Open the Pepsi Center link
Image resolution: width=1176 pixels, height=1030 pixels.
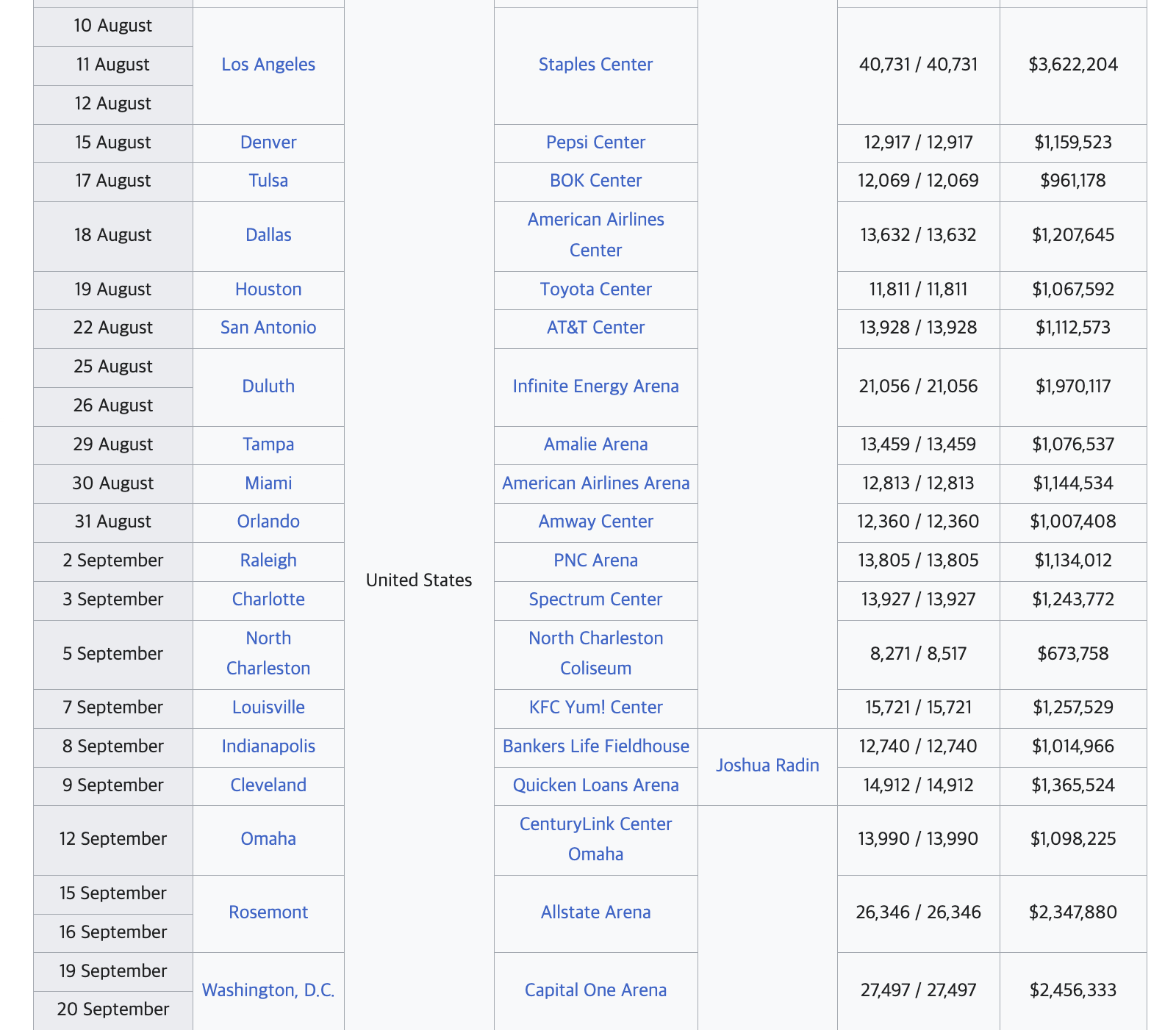tap(595, 143)
